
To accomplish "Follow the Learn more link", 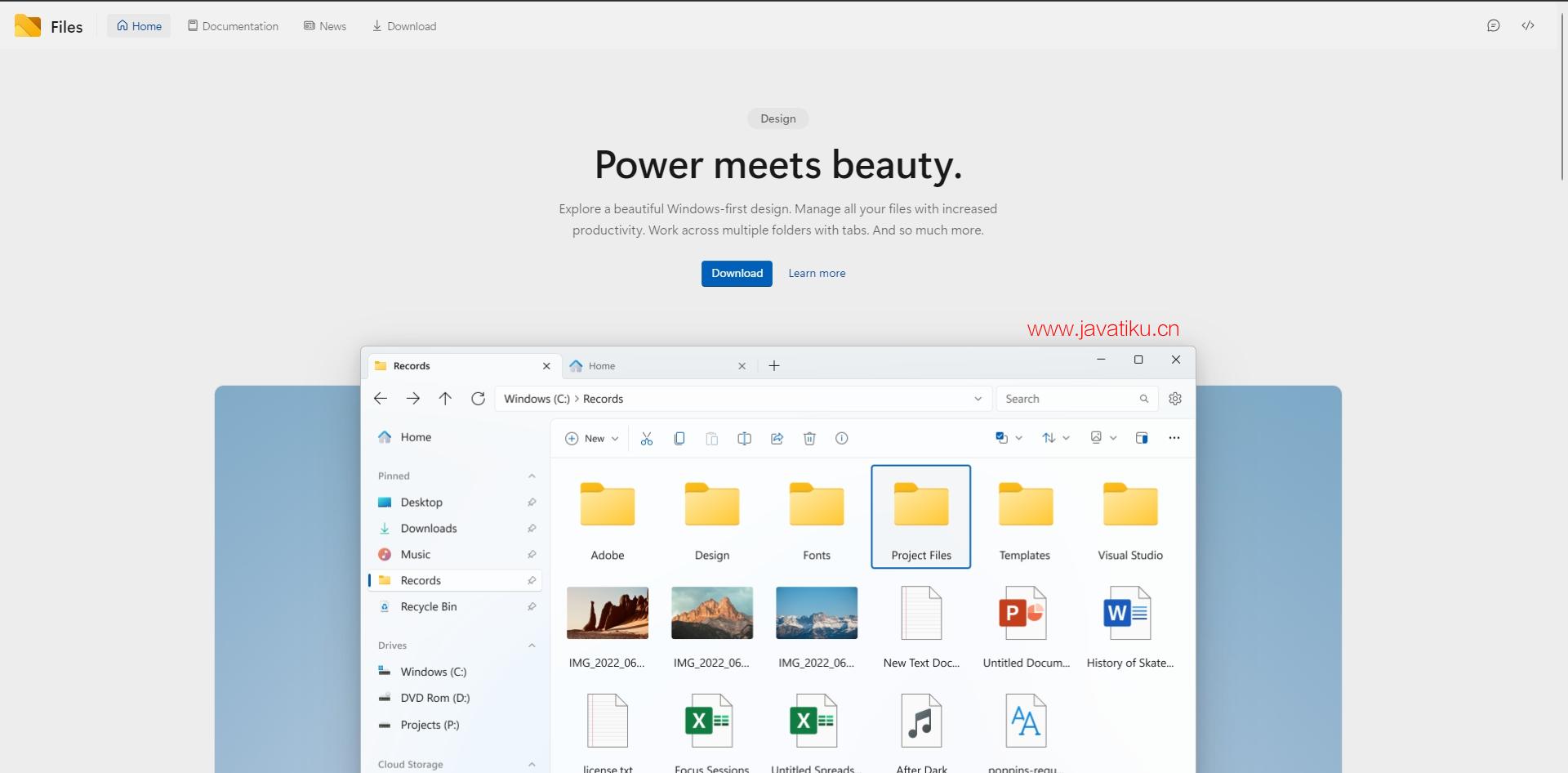I will pyautogui.click(x=817, y=274).
